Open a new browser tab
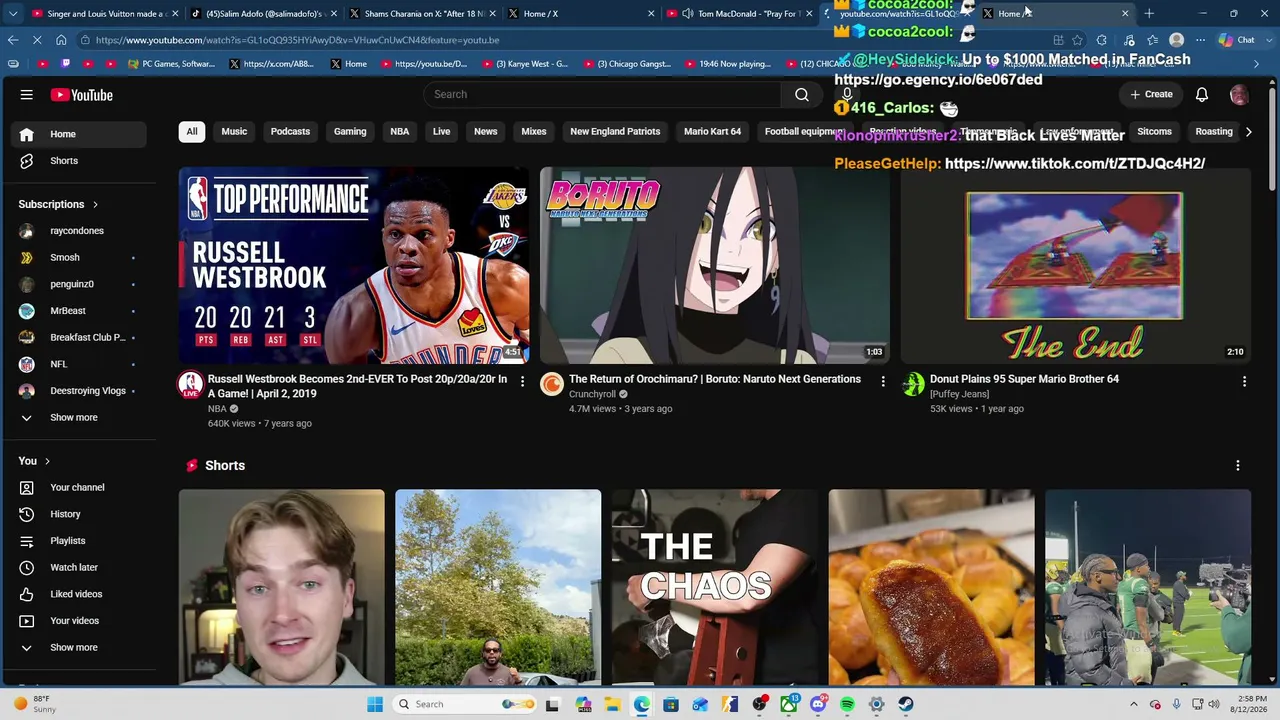1280x720 pixels. coord(1149,14)
